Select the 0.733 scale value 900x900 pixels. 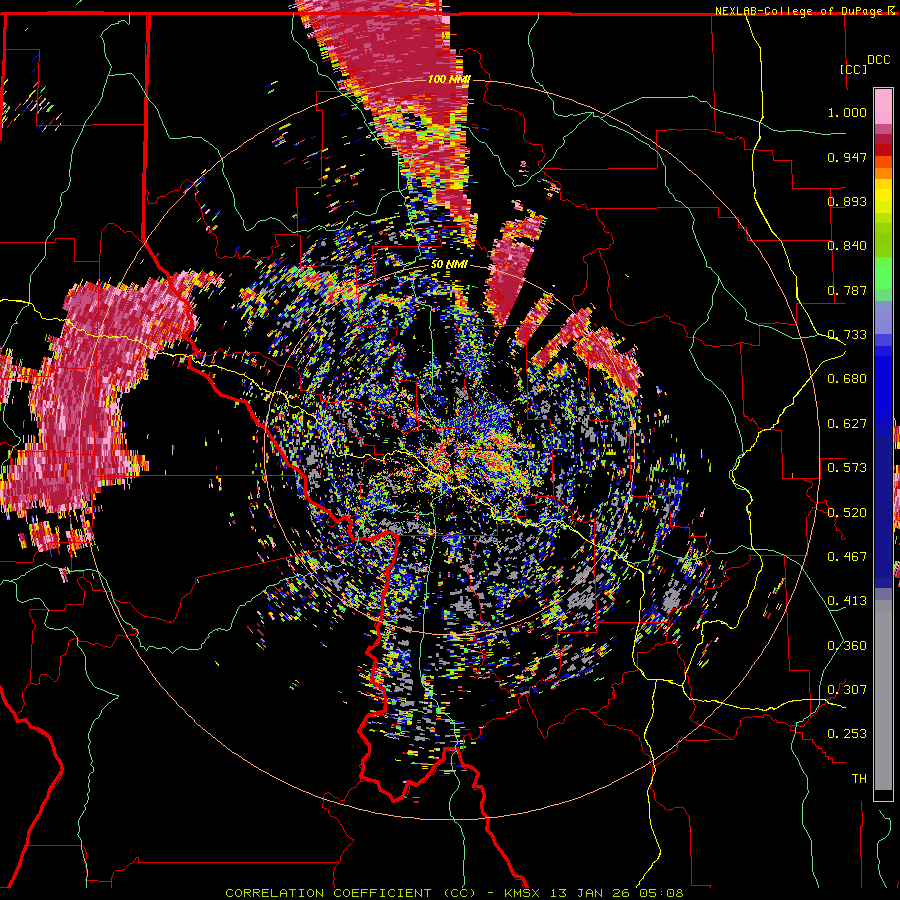tap(847, 335)
